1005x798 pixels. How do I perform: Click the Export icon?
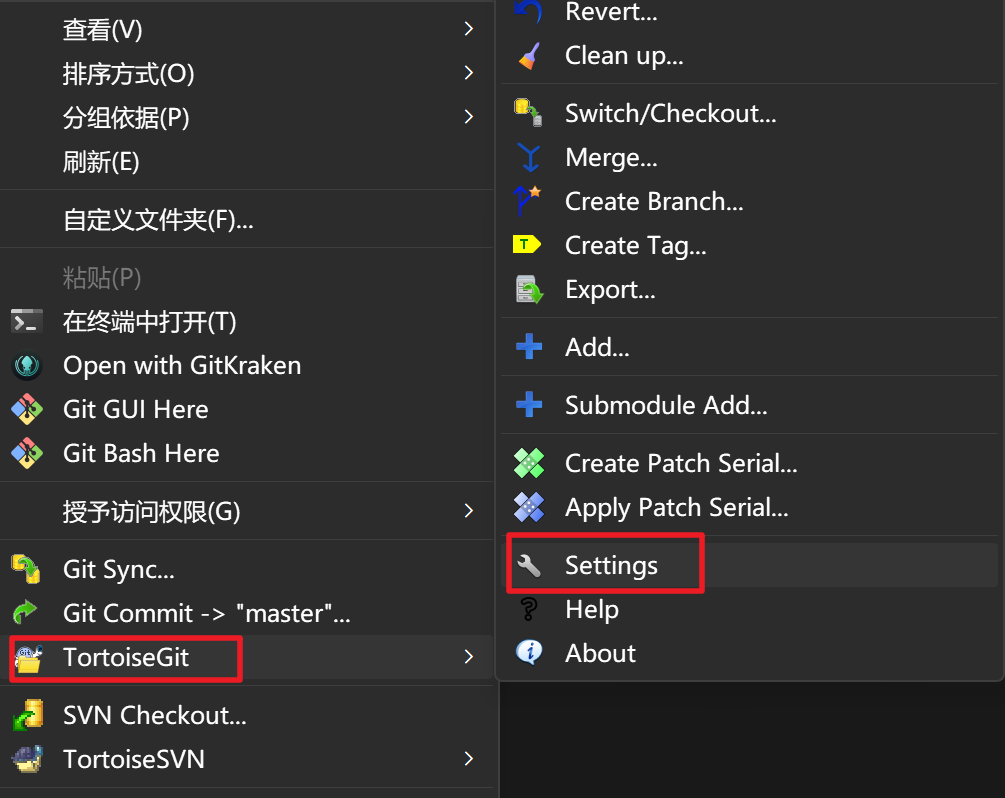[x=528, y=290]
